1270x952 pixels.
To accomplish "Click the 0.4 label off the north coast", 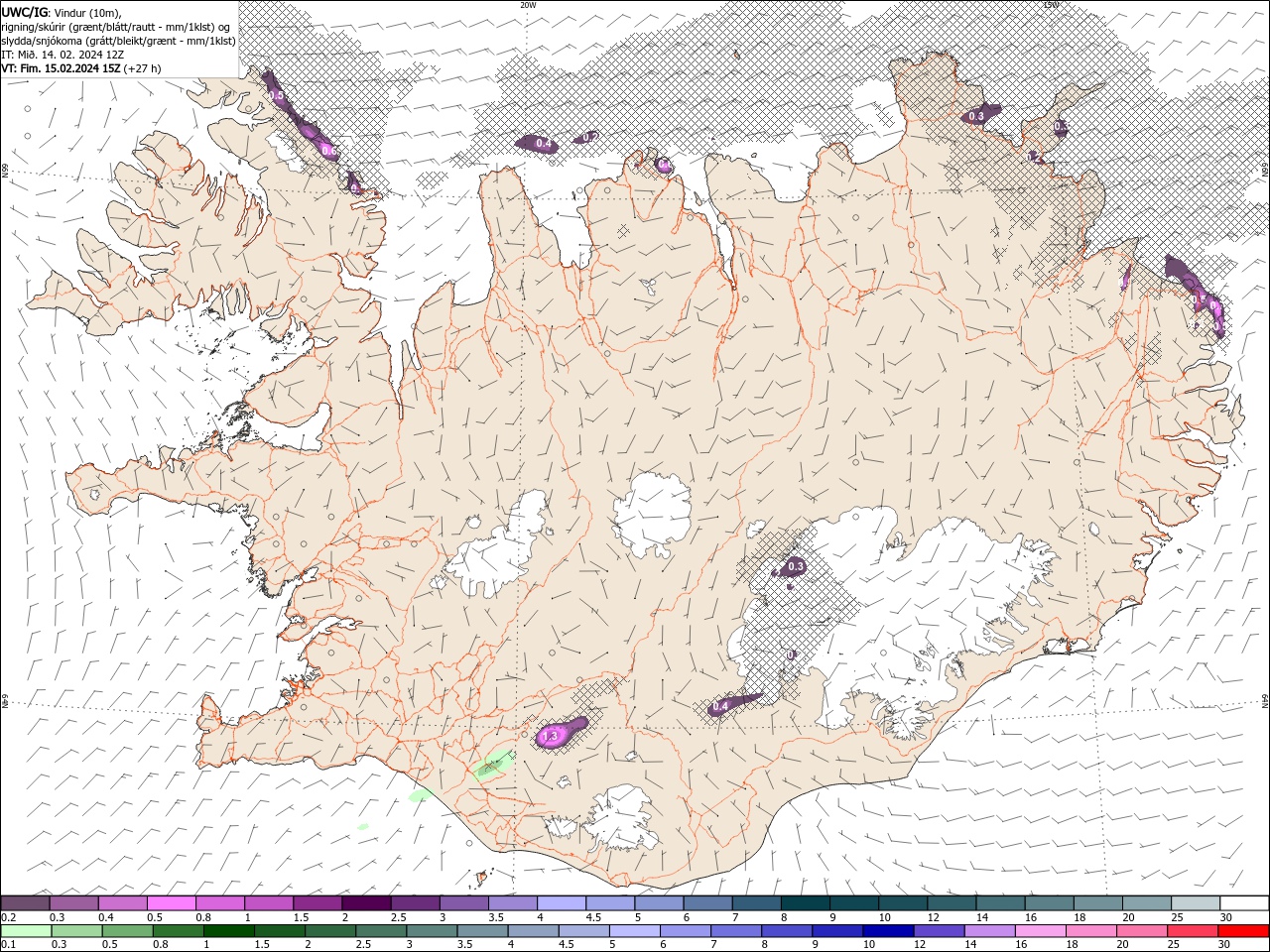I will (x=544, y=144).
